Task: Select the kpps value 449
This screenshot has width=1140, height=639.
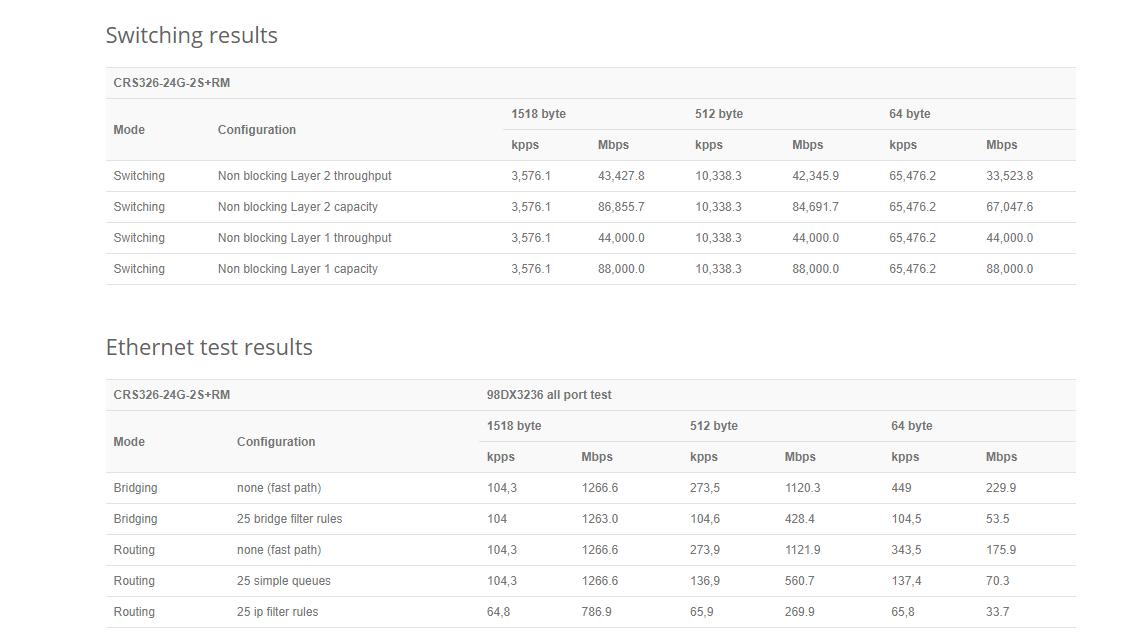Action: coord(901,488)
